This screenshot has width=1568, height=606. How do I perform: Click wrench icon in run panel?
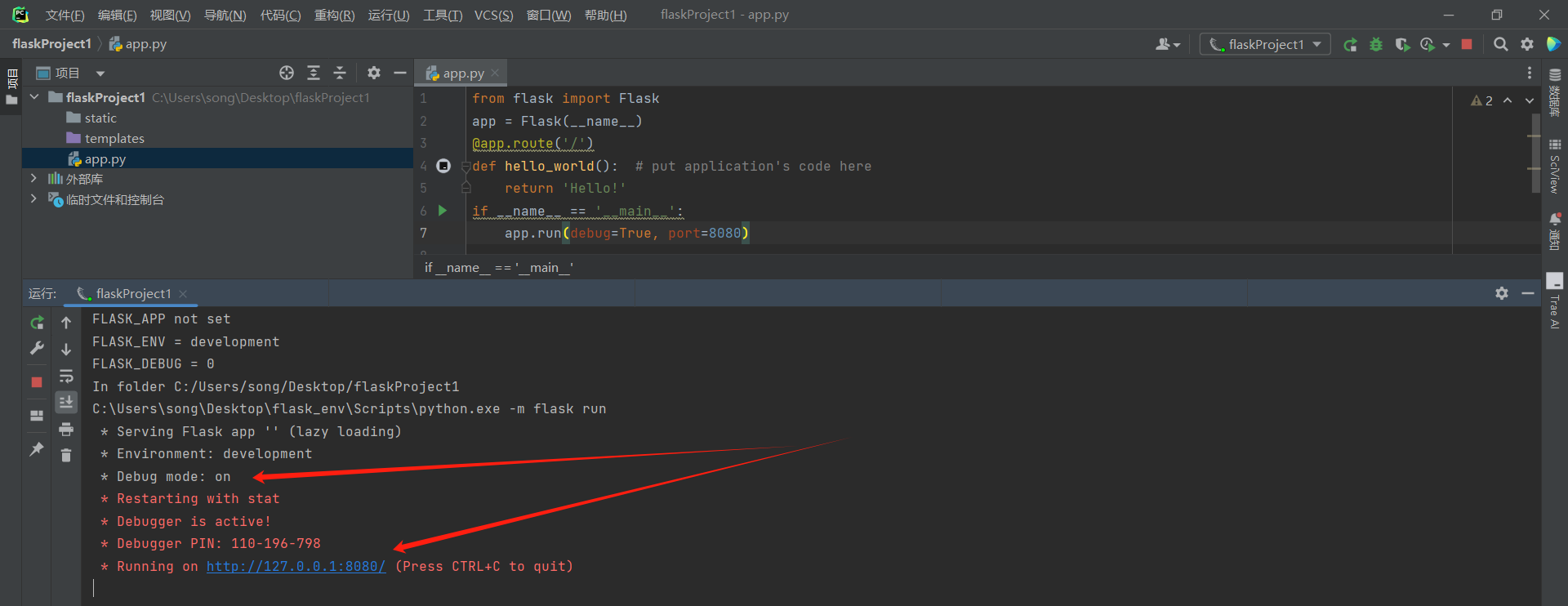[37, 348]
